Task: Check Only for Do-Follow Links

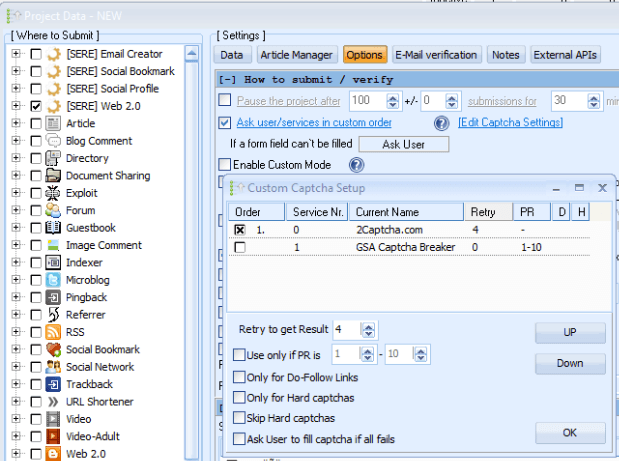Action: coord(239,377)
